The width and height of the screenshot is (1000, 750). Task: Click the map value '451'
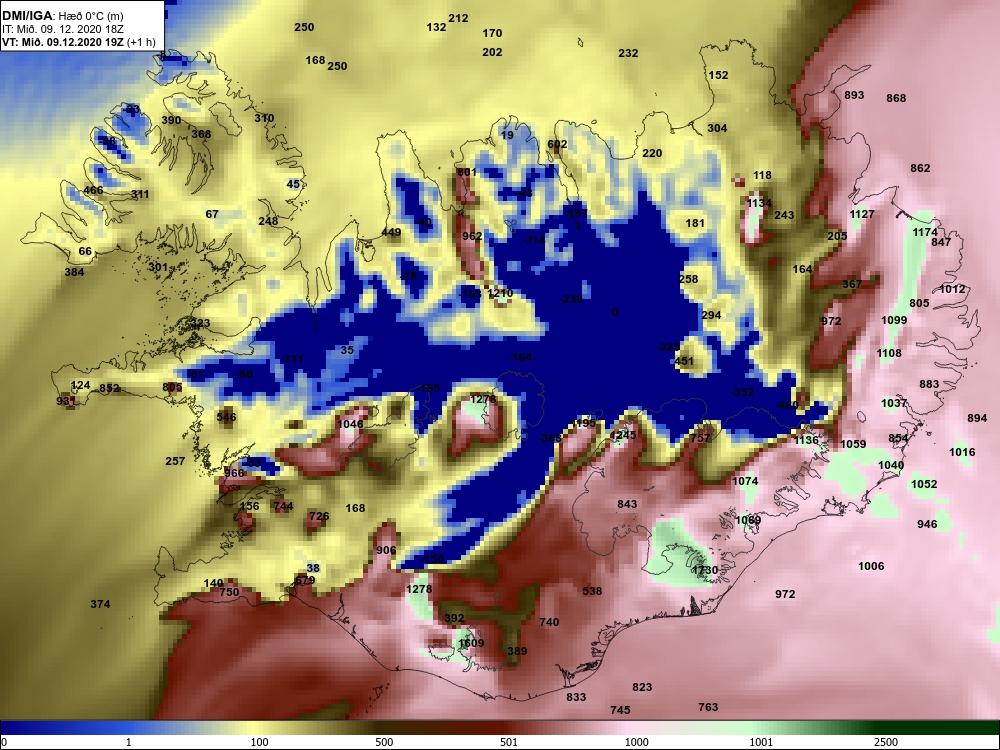pyautogui.click(x=684, y=361)
